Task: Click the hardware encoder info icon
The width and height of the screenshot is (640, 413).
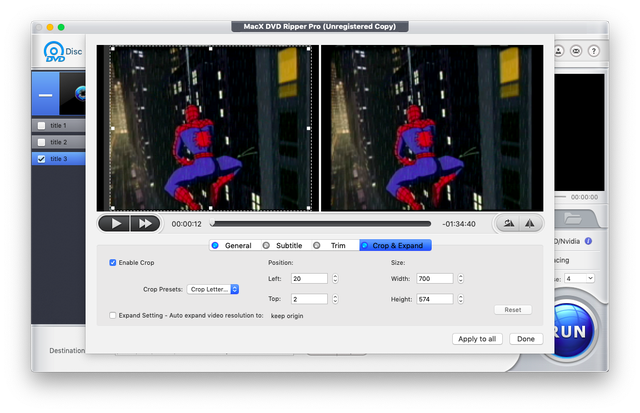Action: (x=588, y=241)
